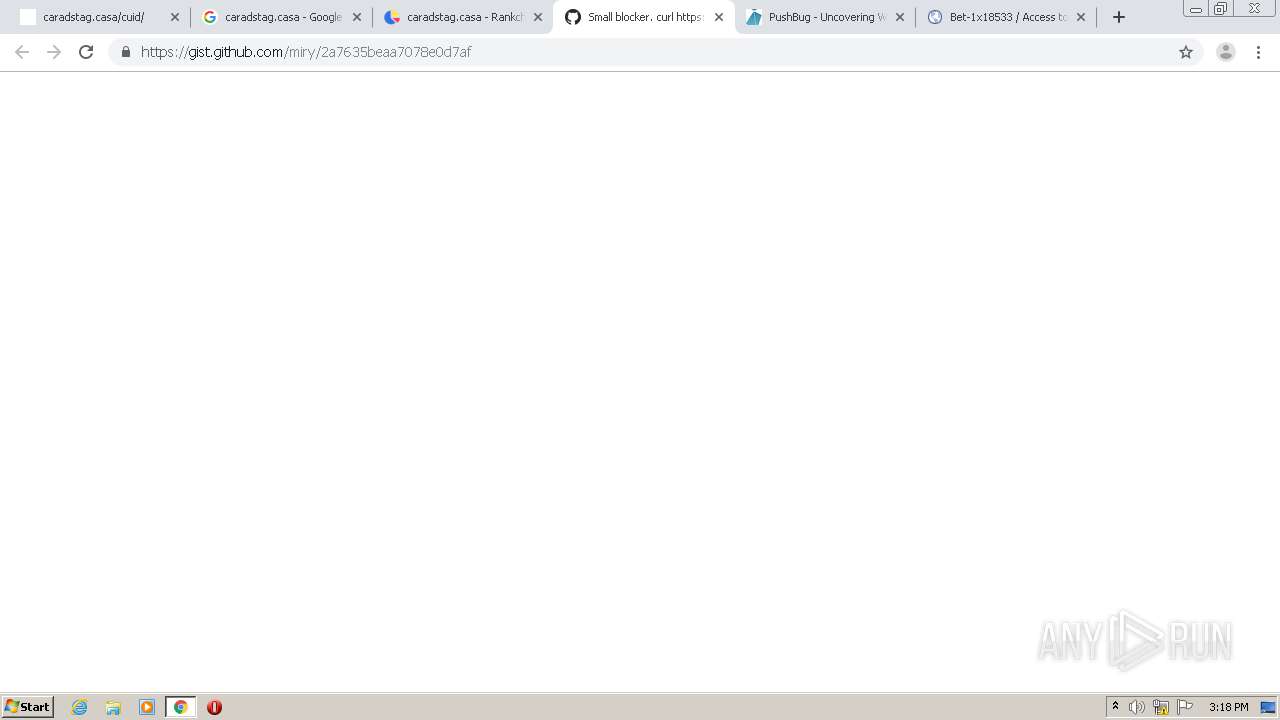View site security lock information
Image resolution: width=1280 pixels, height=720 pixels.
pyautogui.click(x=126, y=52)
